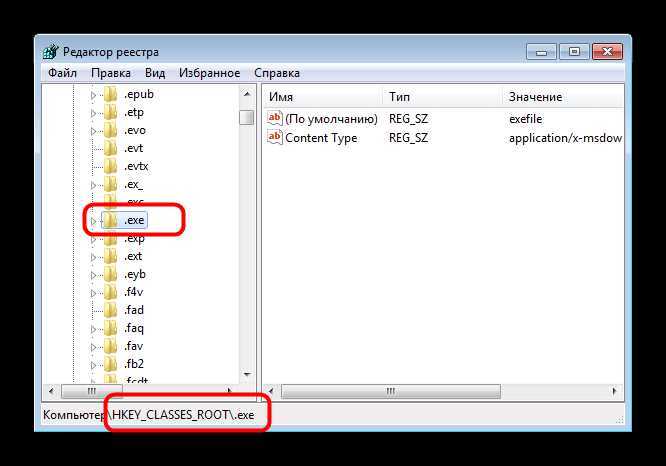The image size is (666, 466).
Task: Click tree pane scroll down arrow
Action: click(x=247, y=374)
